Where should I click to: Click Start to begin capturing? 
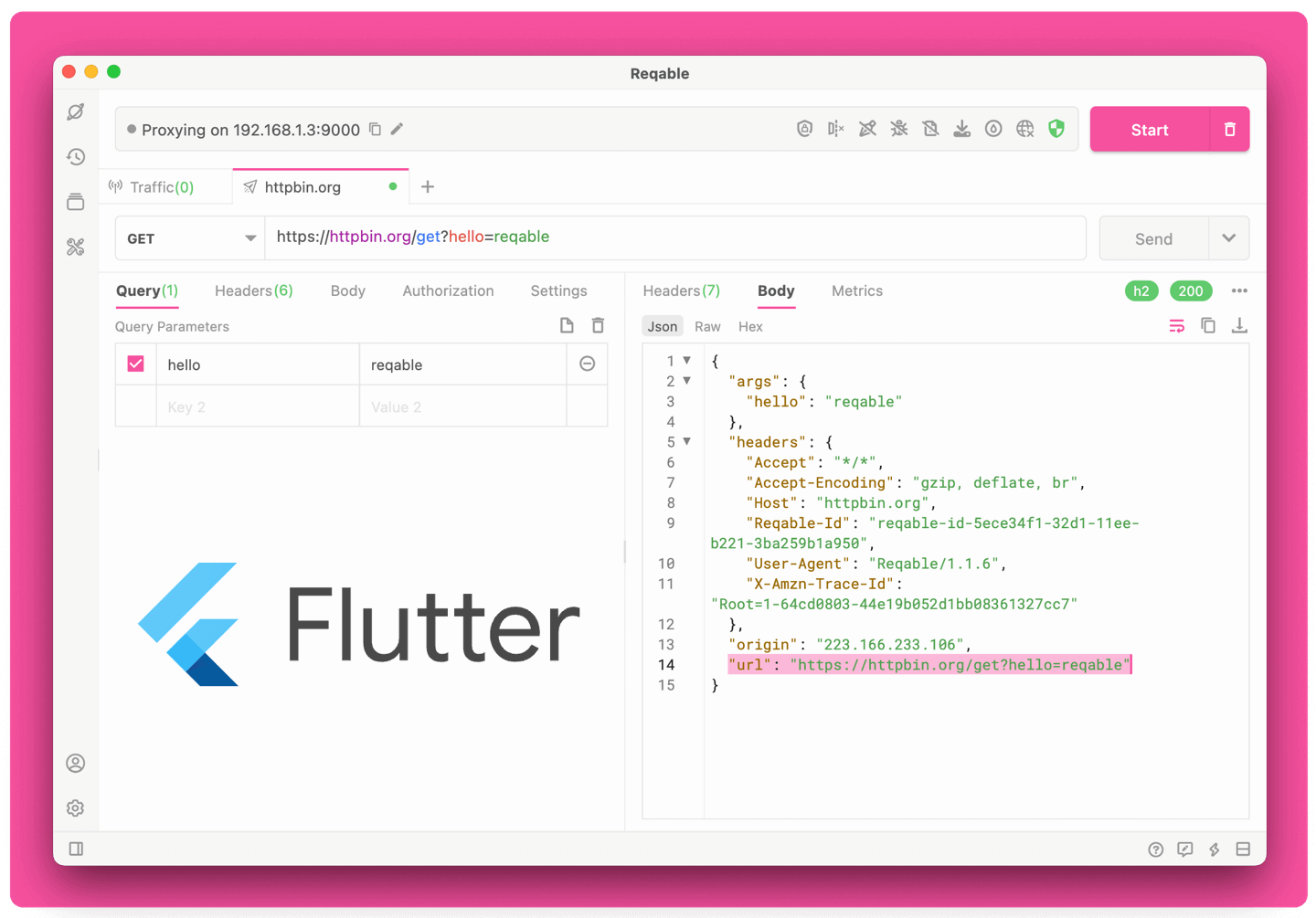[x=1150, y=130]
